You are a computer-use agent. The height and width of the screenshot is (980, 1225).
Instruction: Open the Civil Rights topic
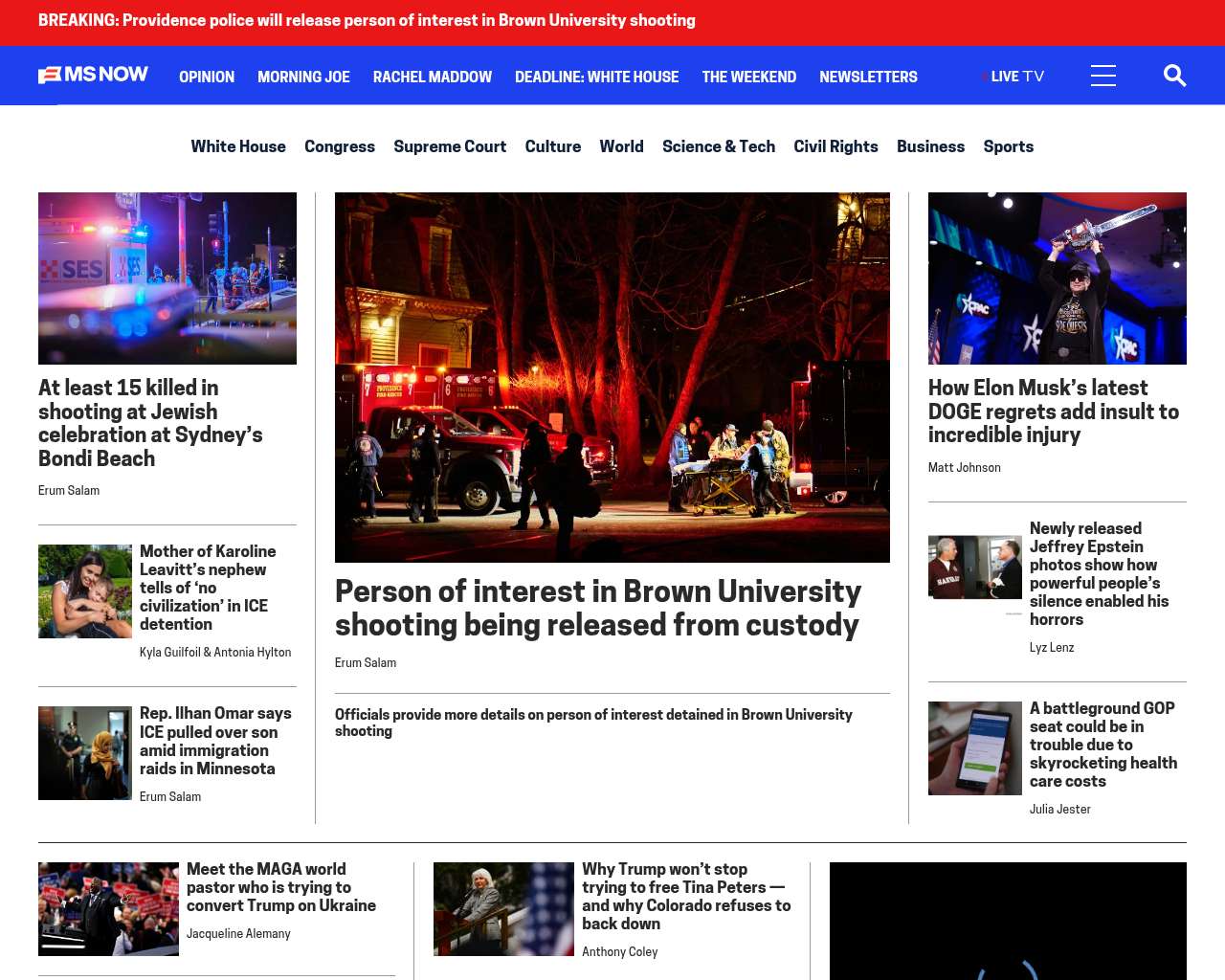pos(835,146)
